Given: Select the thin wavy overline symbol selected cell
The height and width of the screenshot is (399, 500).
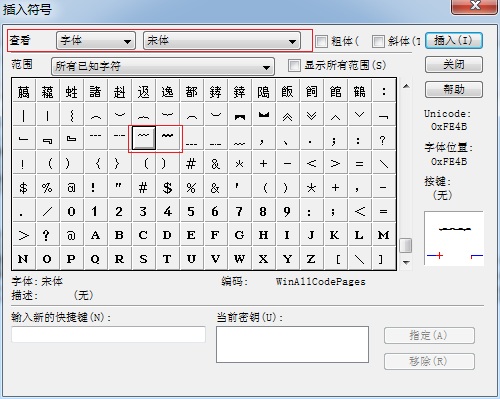Looking at the screenshot, I should click(144, 138).
